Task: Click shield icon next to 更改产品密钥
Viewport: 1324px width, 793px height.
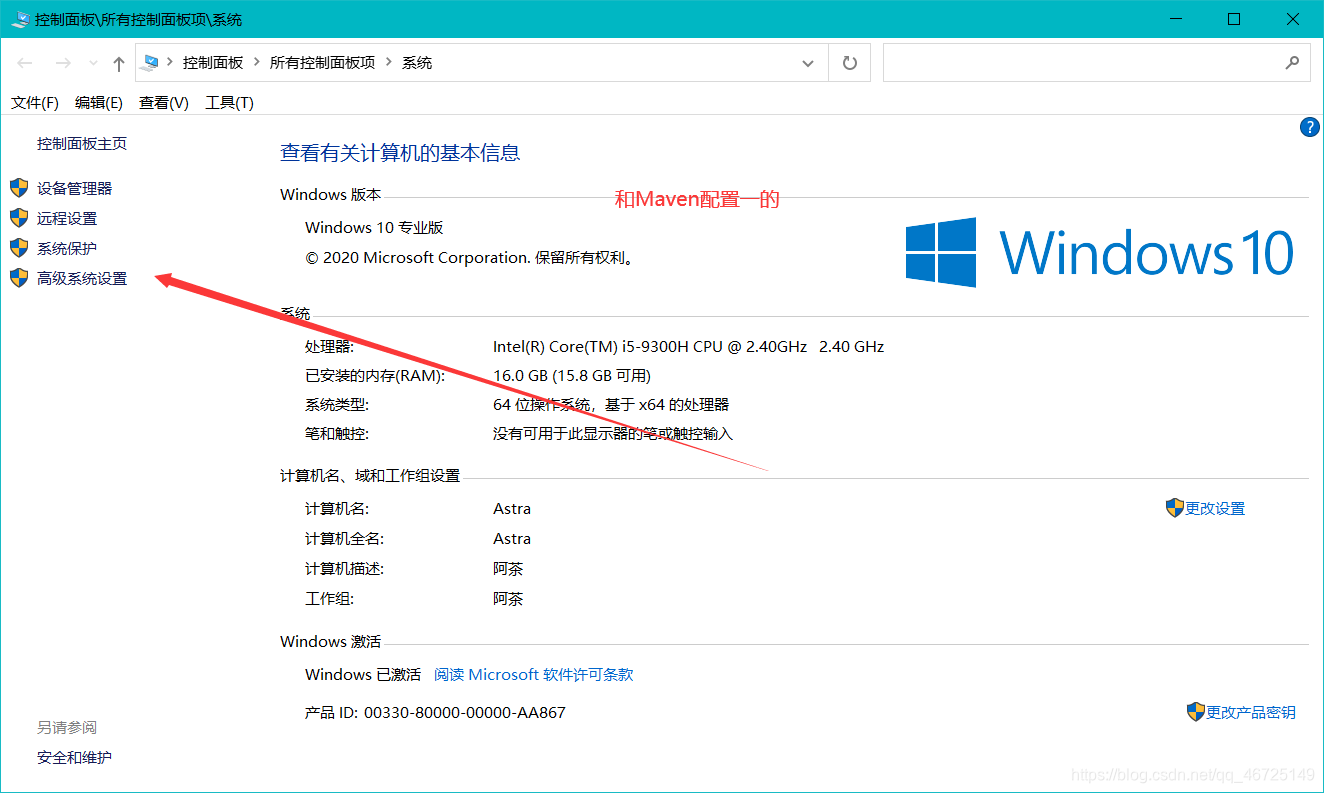Action: coord(1196,712)
